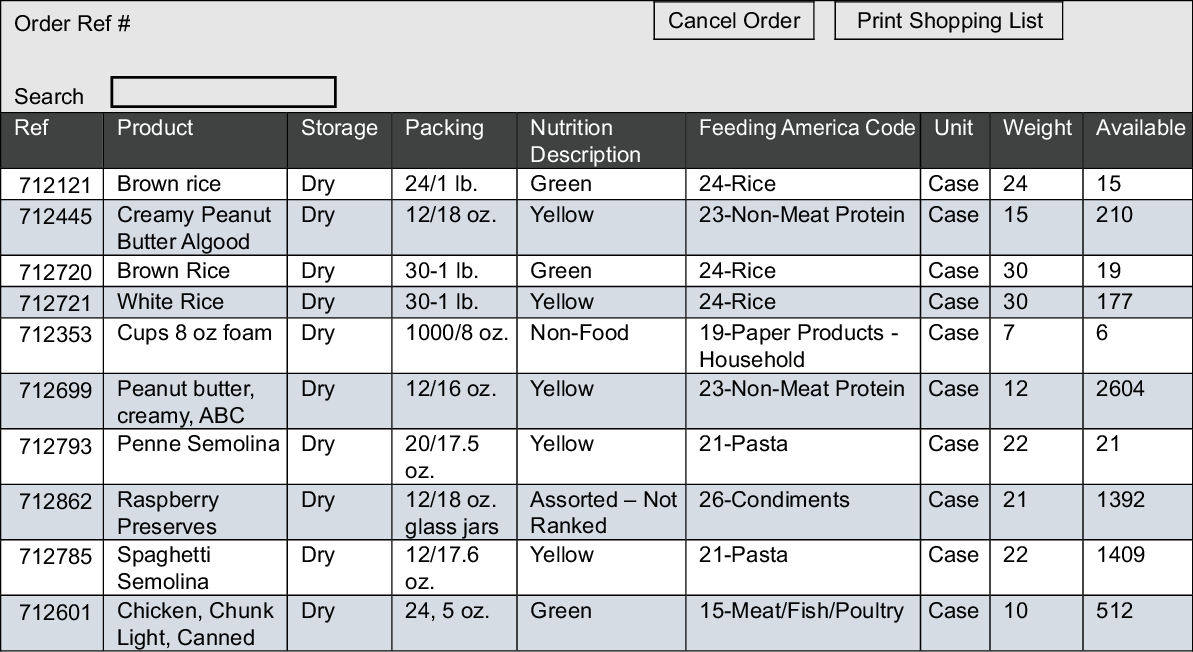Focus the Search input field
Screen dimensions: 1193x652
223,93
